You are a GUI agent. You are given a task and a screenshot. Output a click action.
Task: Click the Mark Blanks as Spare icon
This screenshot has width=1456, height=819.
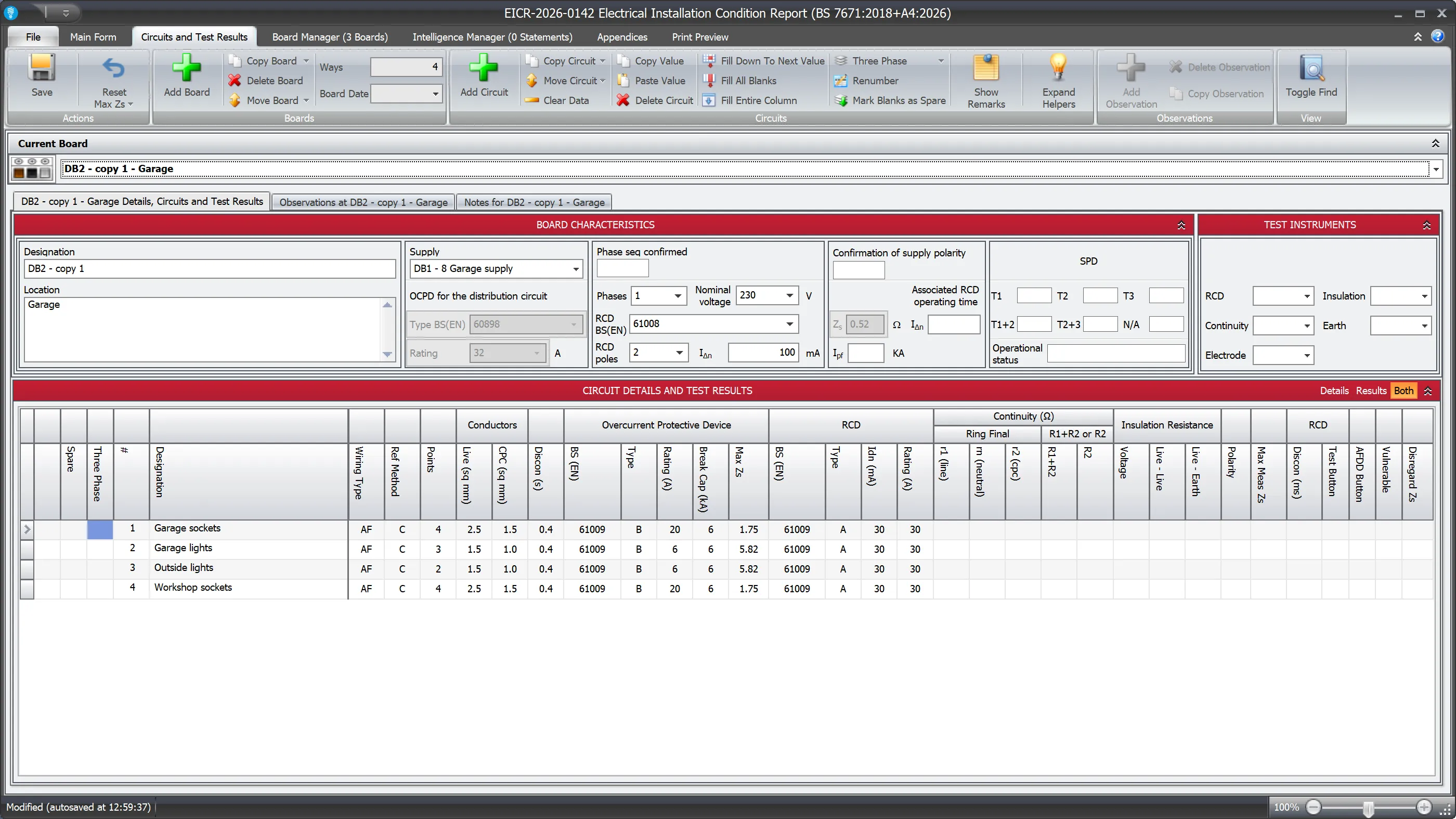click(840, 100)
